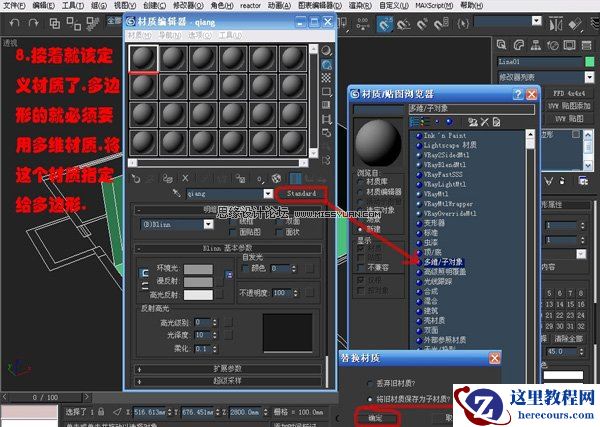600x427 pixels.
Task: Pick material with the eyedropper icon
Action: pyautogui.click(x=176, y=193)
